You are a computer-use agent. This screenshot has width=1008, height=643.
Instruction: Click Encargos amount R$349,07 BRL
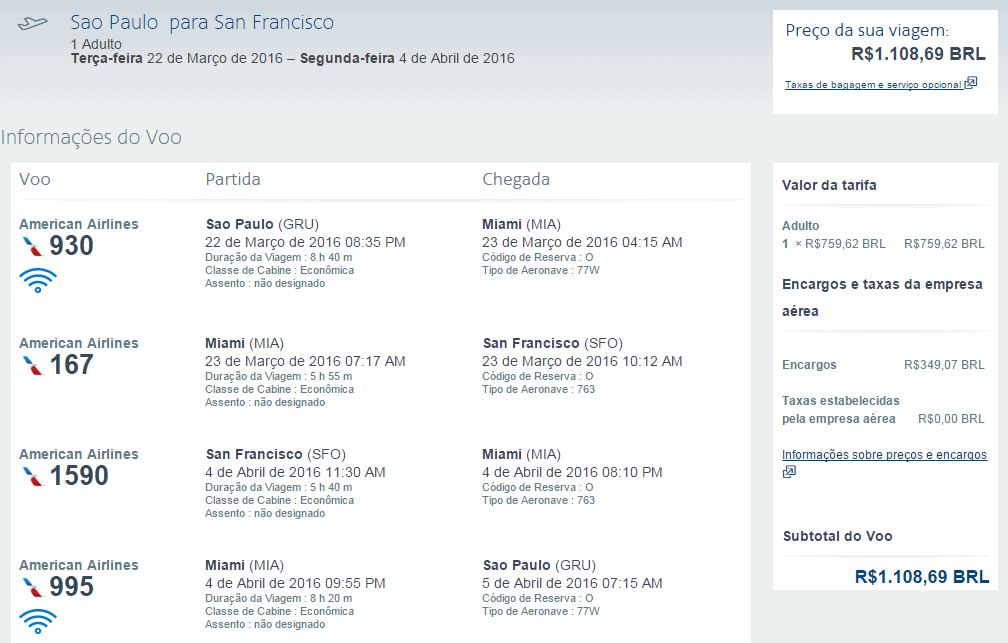tap(944, 365)
